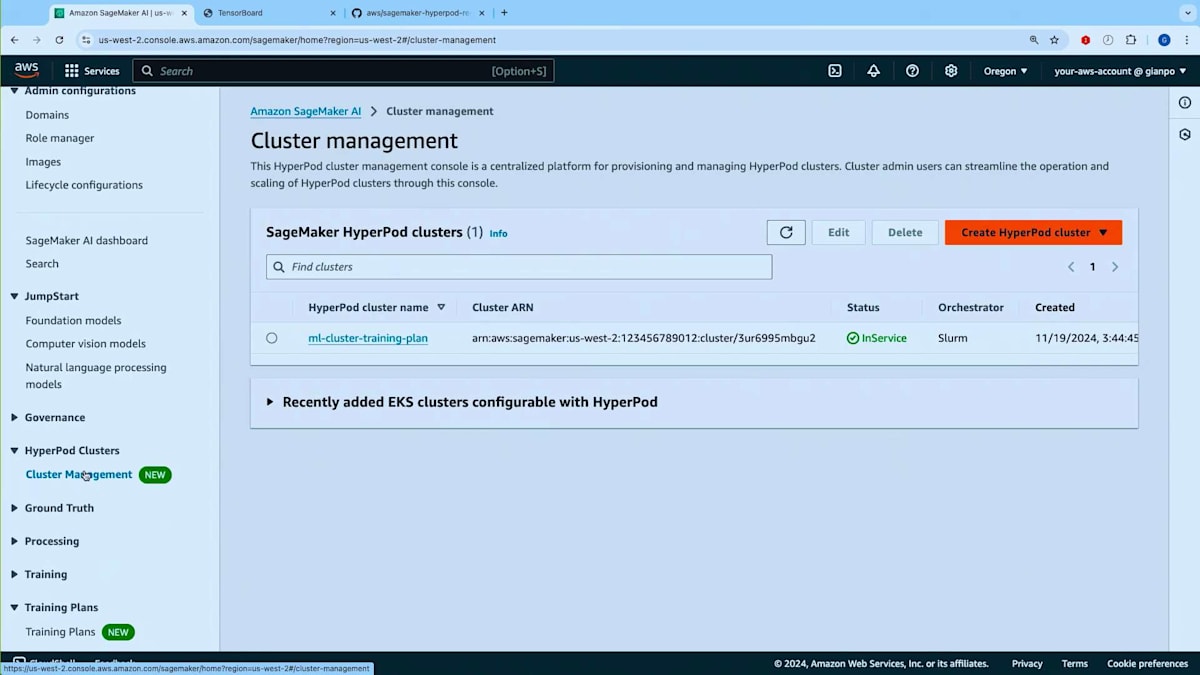
Task: Expand the Ground Truth sidebar section
Action: point(14,508)
